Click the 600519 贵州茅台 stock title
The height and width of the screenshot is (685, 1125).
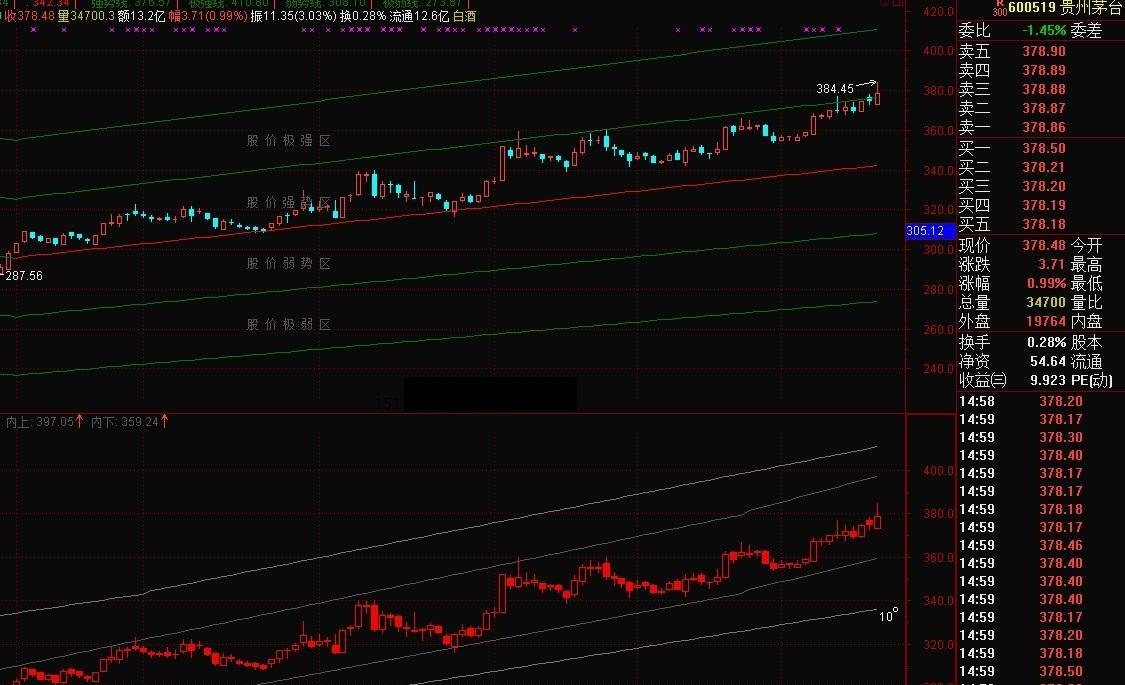1065,8
